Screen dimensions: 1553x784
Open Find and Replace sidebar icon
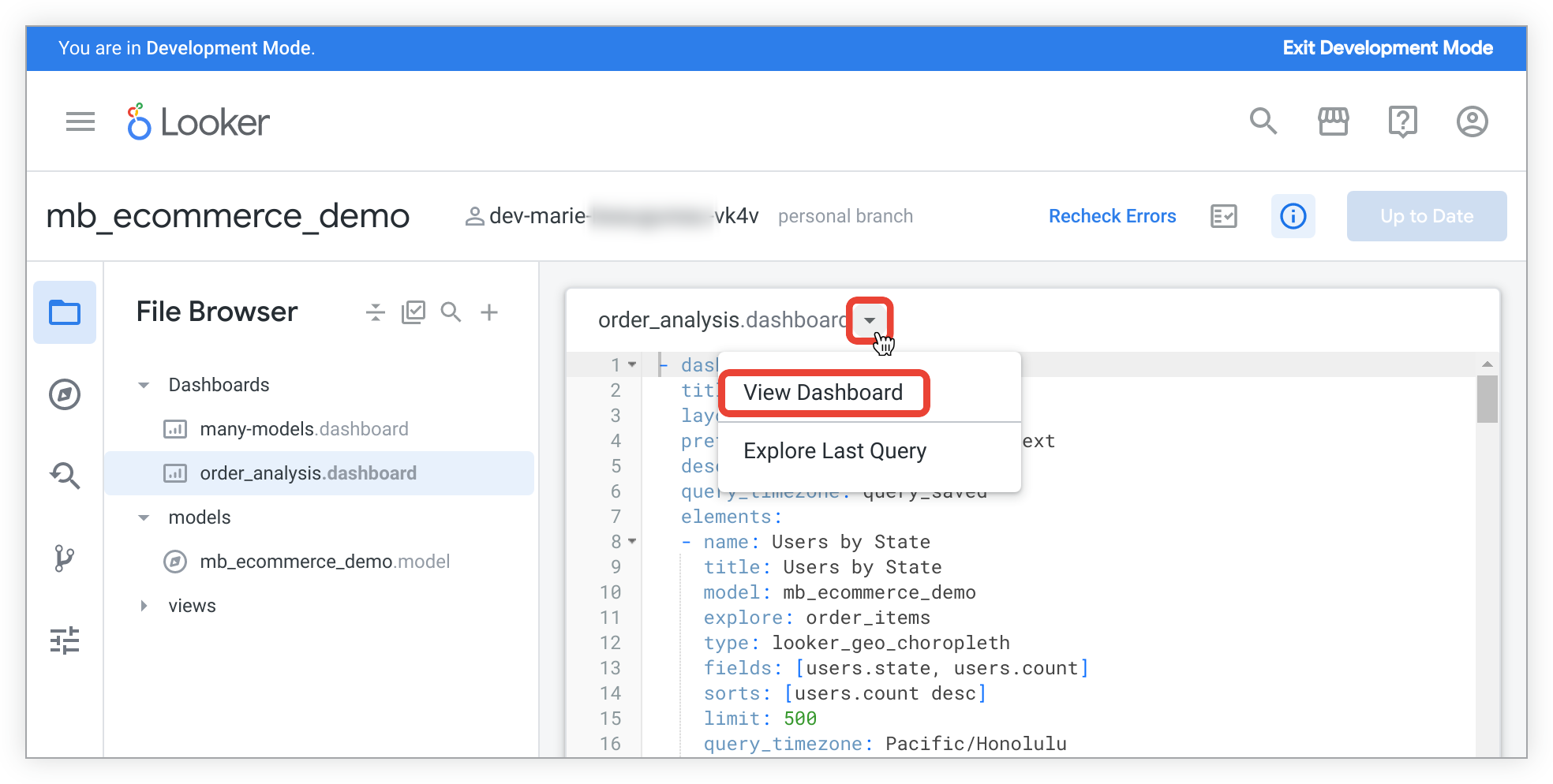tap(65, 476)
